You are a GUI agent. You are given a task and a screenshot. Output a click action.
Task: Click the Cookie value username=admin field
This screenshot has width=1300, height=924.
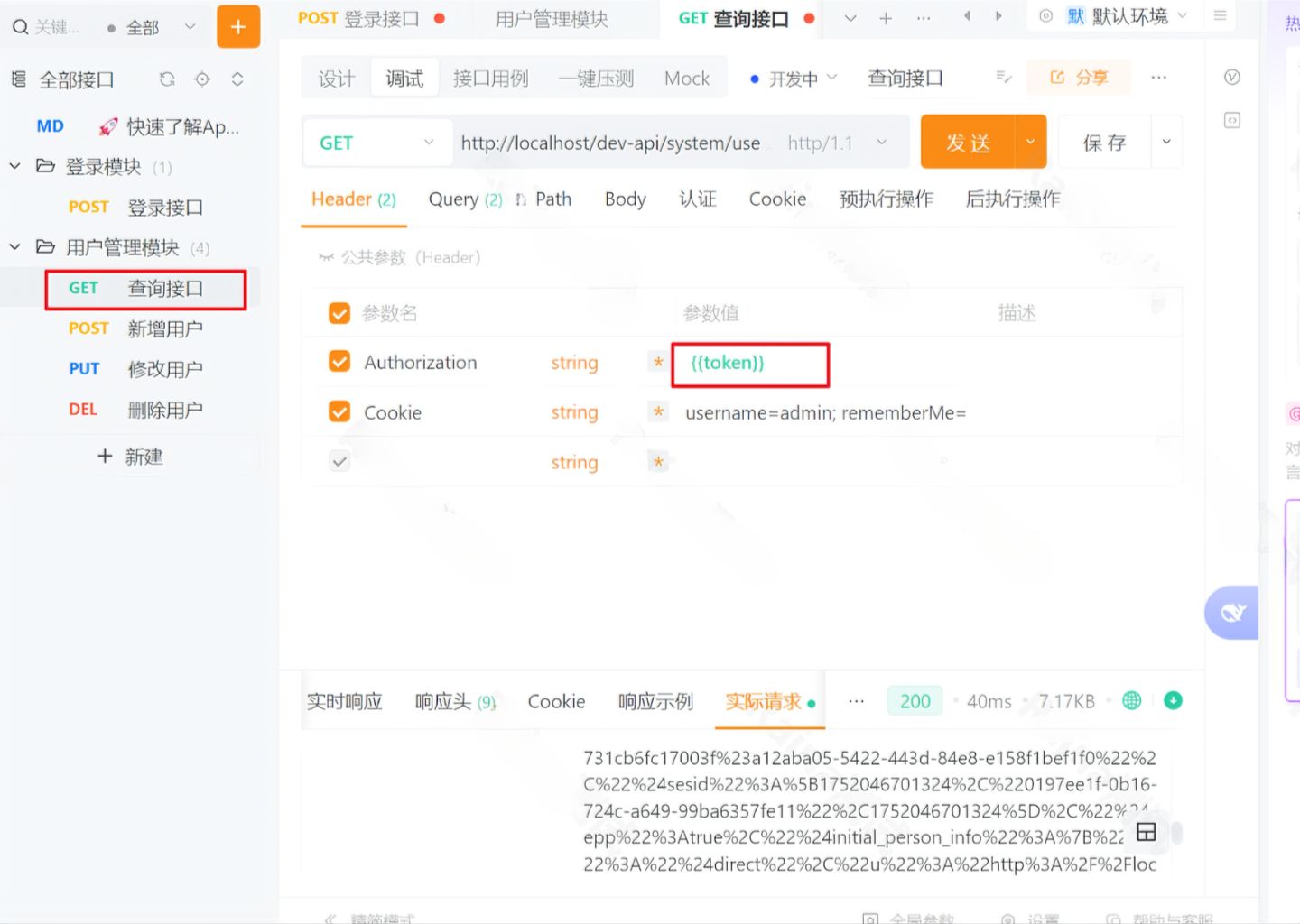[x=825, y=412]
